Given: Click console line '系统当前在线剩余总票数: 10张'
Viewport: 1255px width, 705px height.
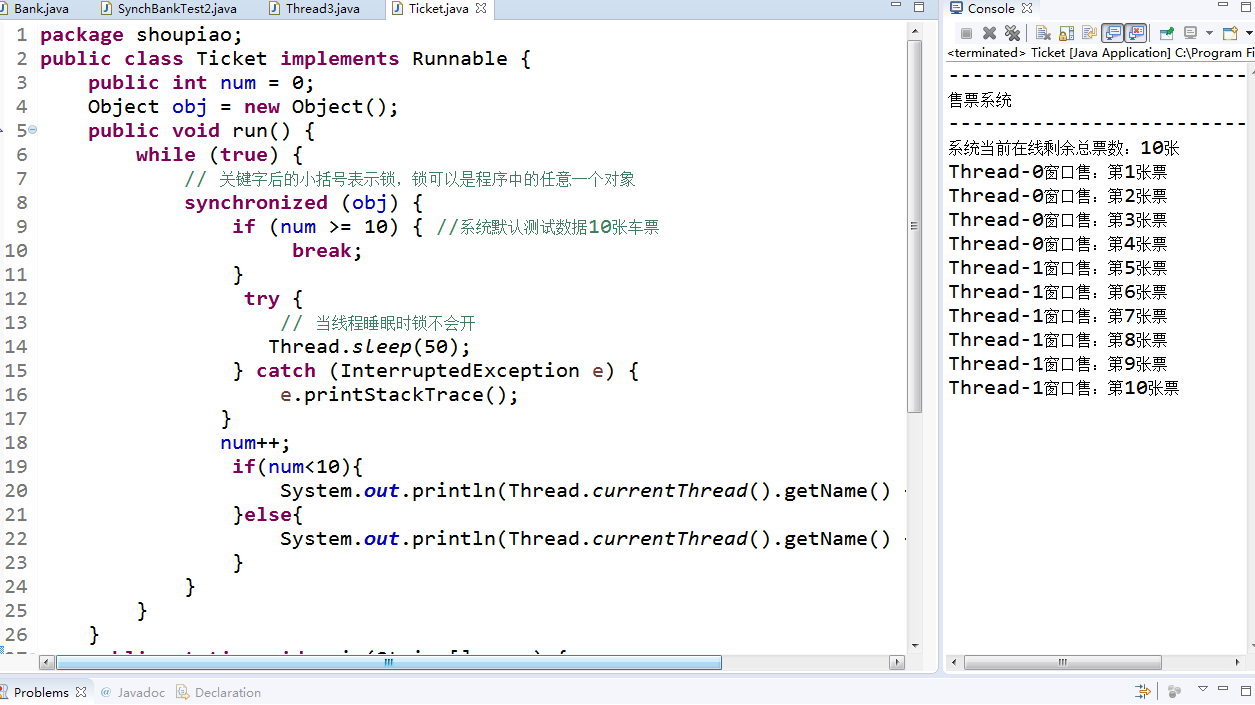Looking at the screenshot, I should (x=1064, y=148).
